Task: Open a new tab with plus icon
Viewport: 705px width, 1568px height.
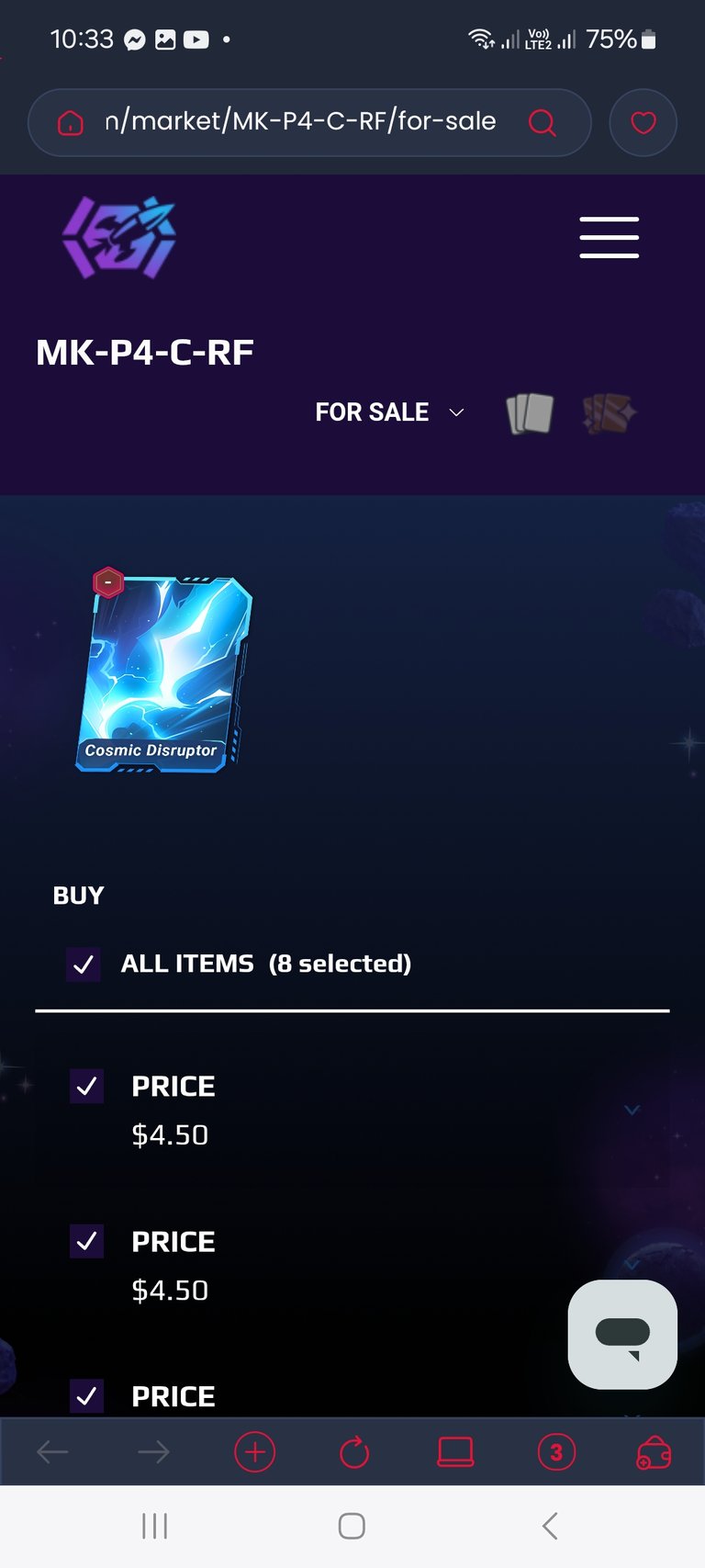Action: tap(254, 1452)
